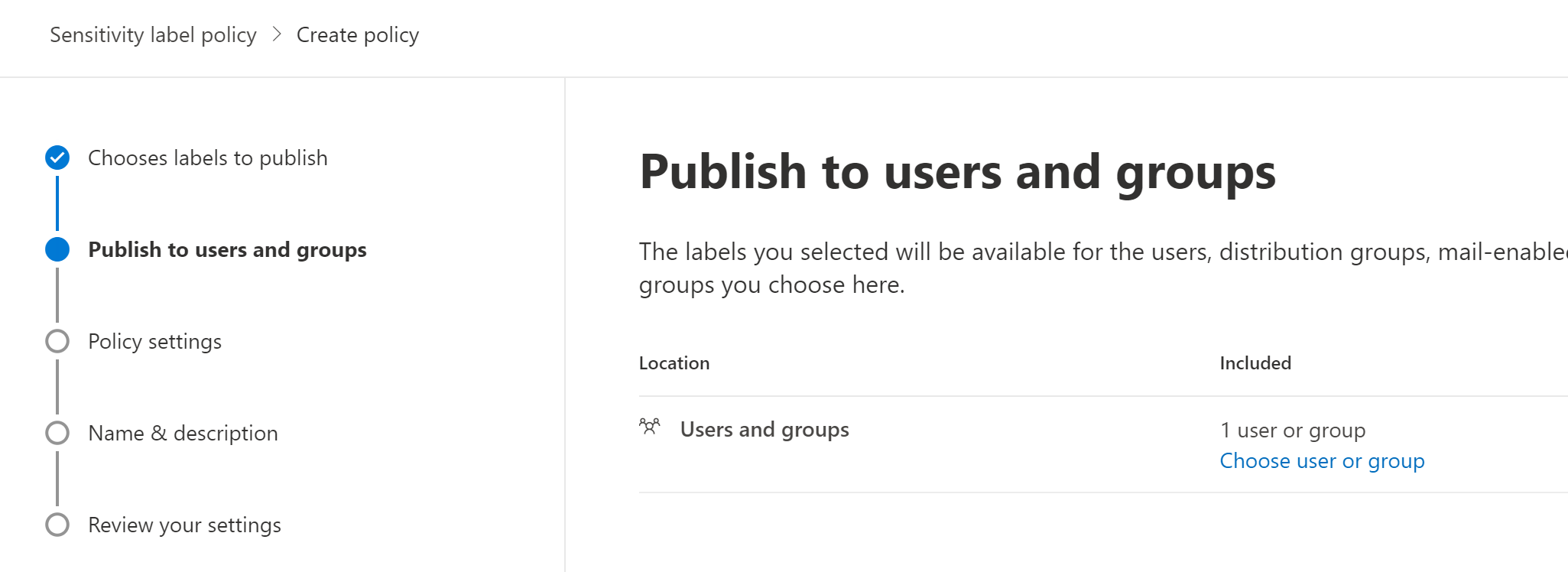Select Publish to users and groups step label
The height and width of the screenshot is (572, 1568).
[227, 250]
